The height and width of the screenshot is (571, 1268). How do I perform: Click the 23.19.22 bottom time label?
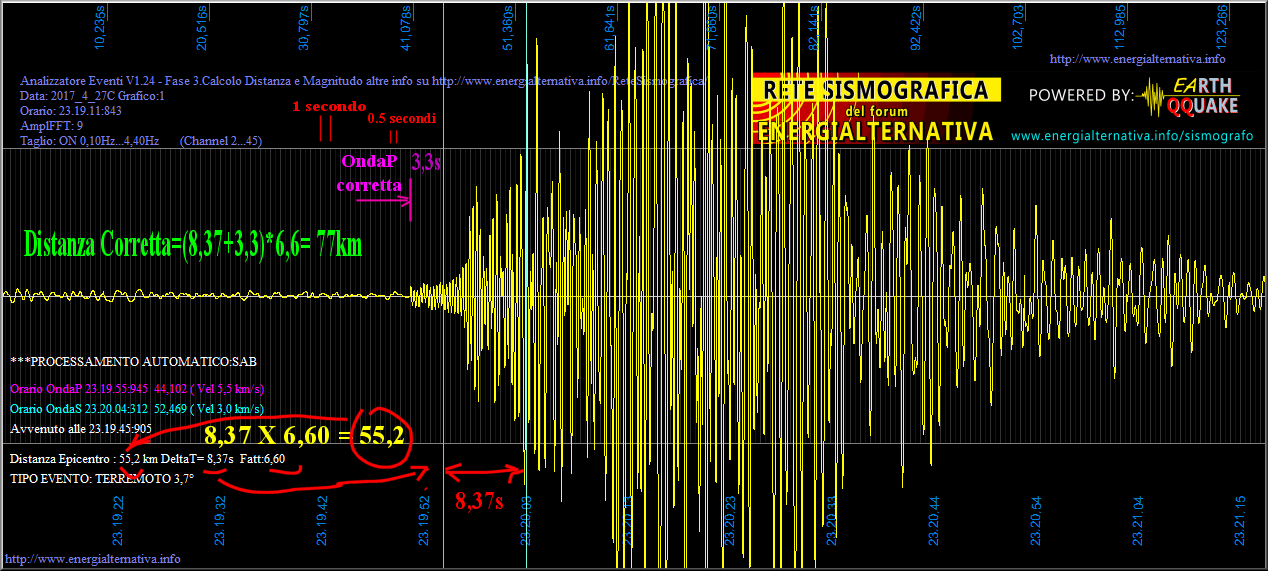point(119,519)
